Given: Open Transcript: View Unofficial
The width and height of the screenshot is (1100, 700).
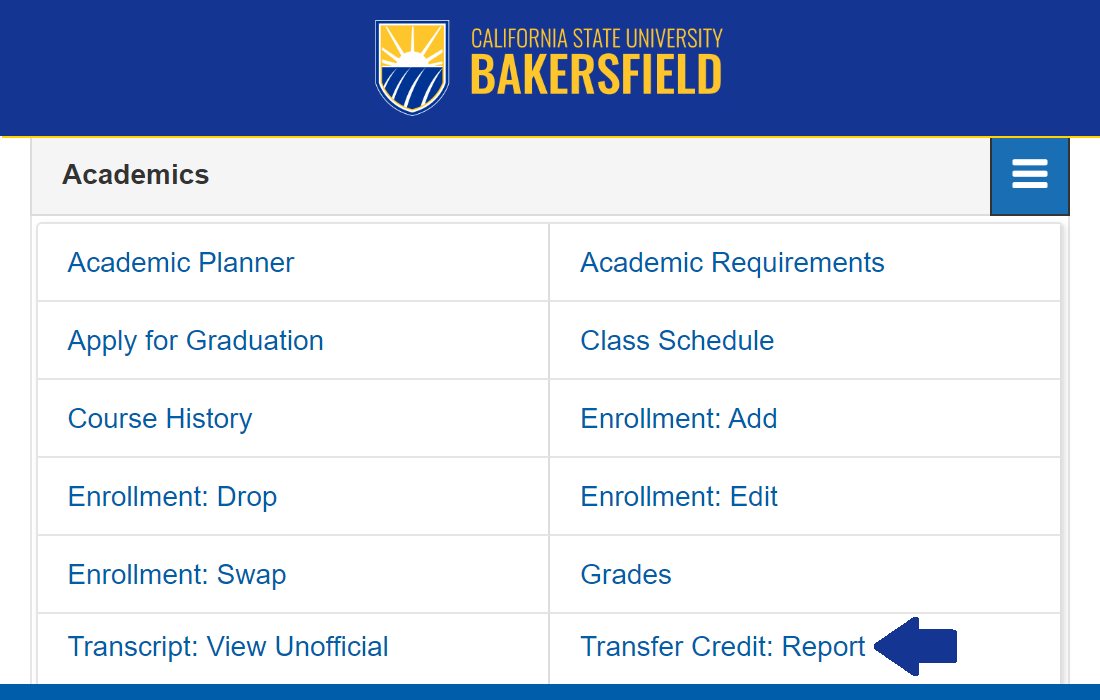Looking at the screenshot, I should pyautogui.click(x=228, y=646).
